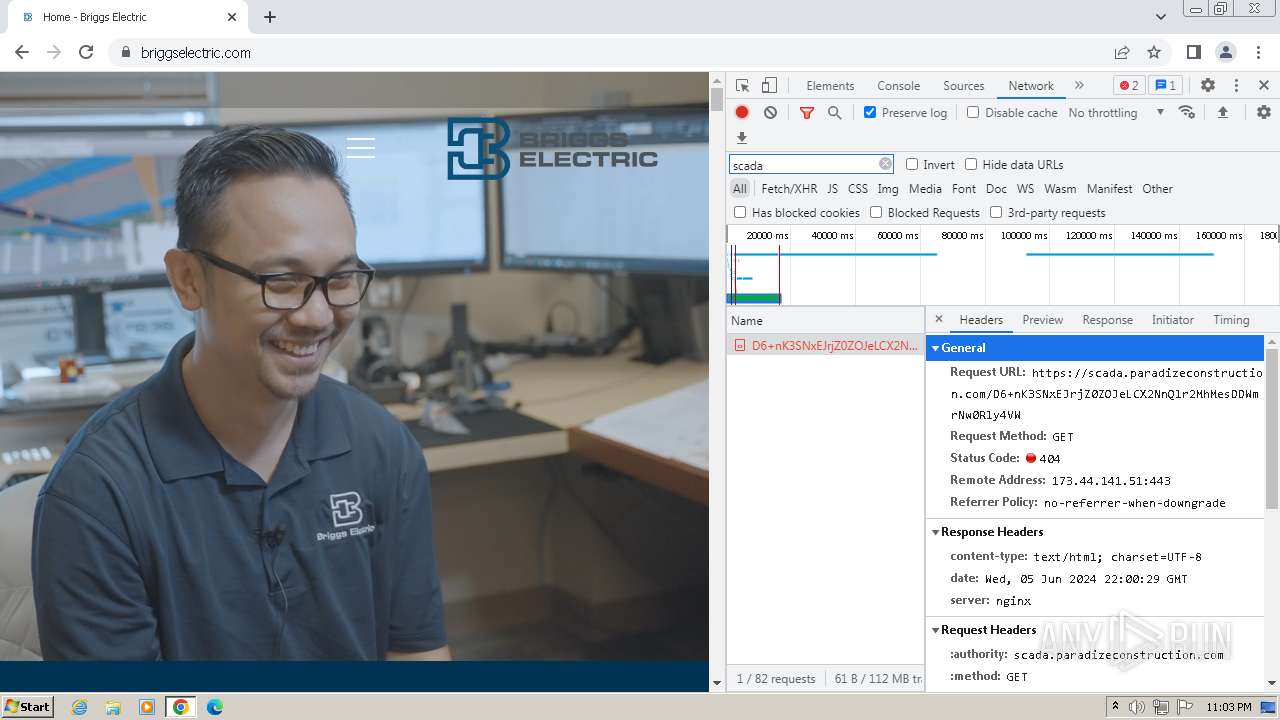
Task: Collapse the General headers section
Action: pyautogui.click(x=962, y=348)
